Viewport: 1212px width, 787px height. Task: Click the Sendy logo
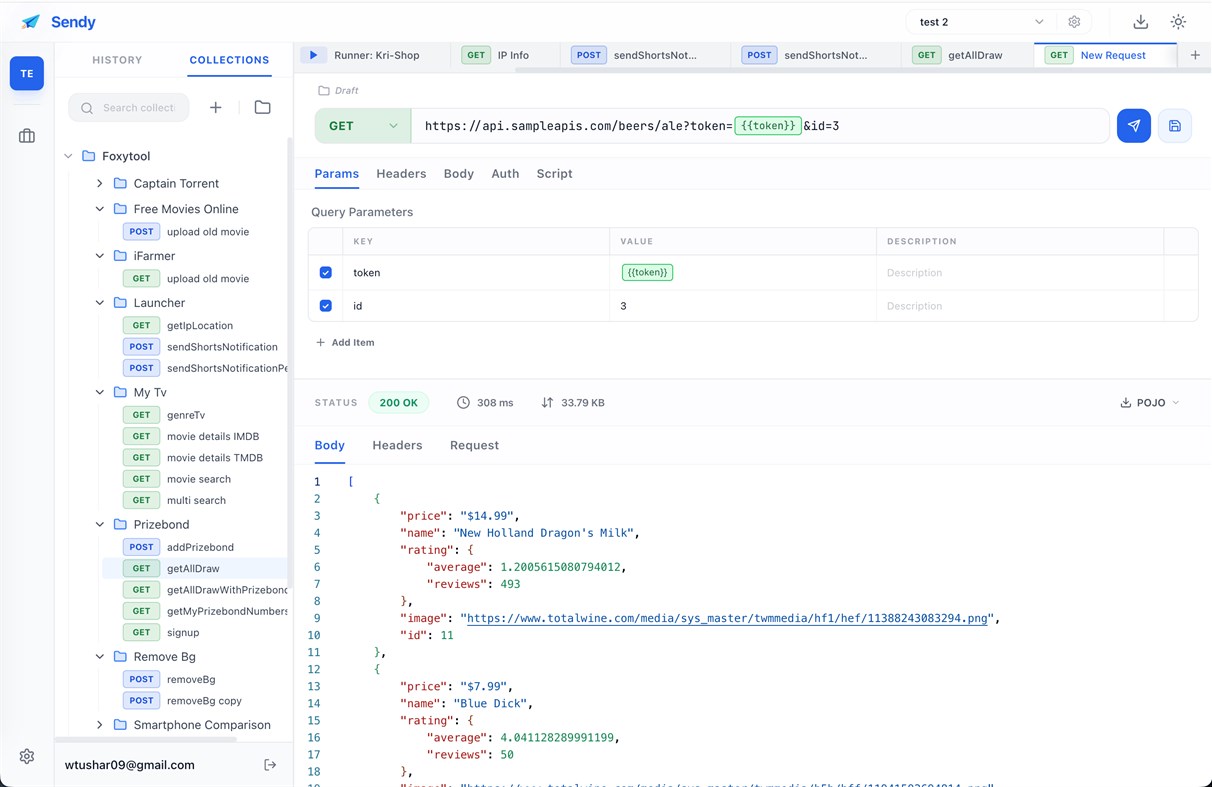click(x=58, y=22)
